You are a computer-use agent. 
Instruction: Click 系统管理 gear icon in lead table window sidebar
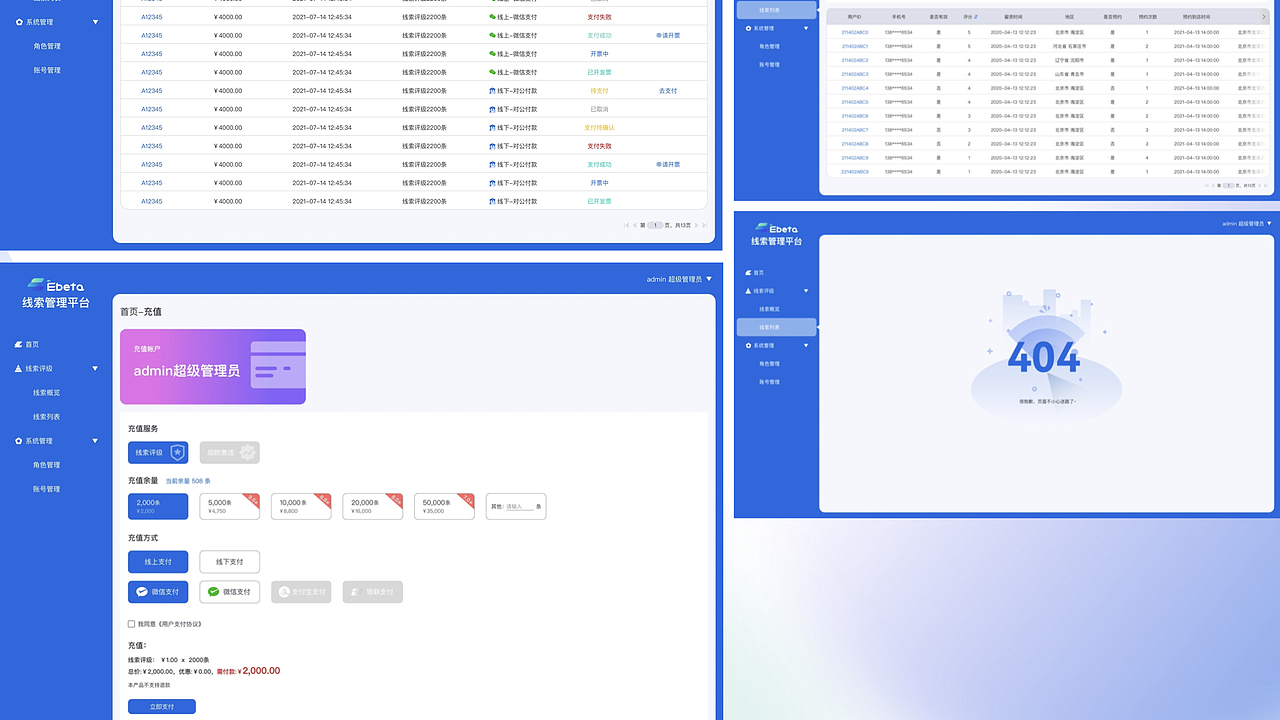pyautogui.click(x=748, y=28)
